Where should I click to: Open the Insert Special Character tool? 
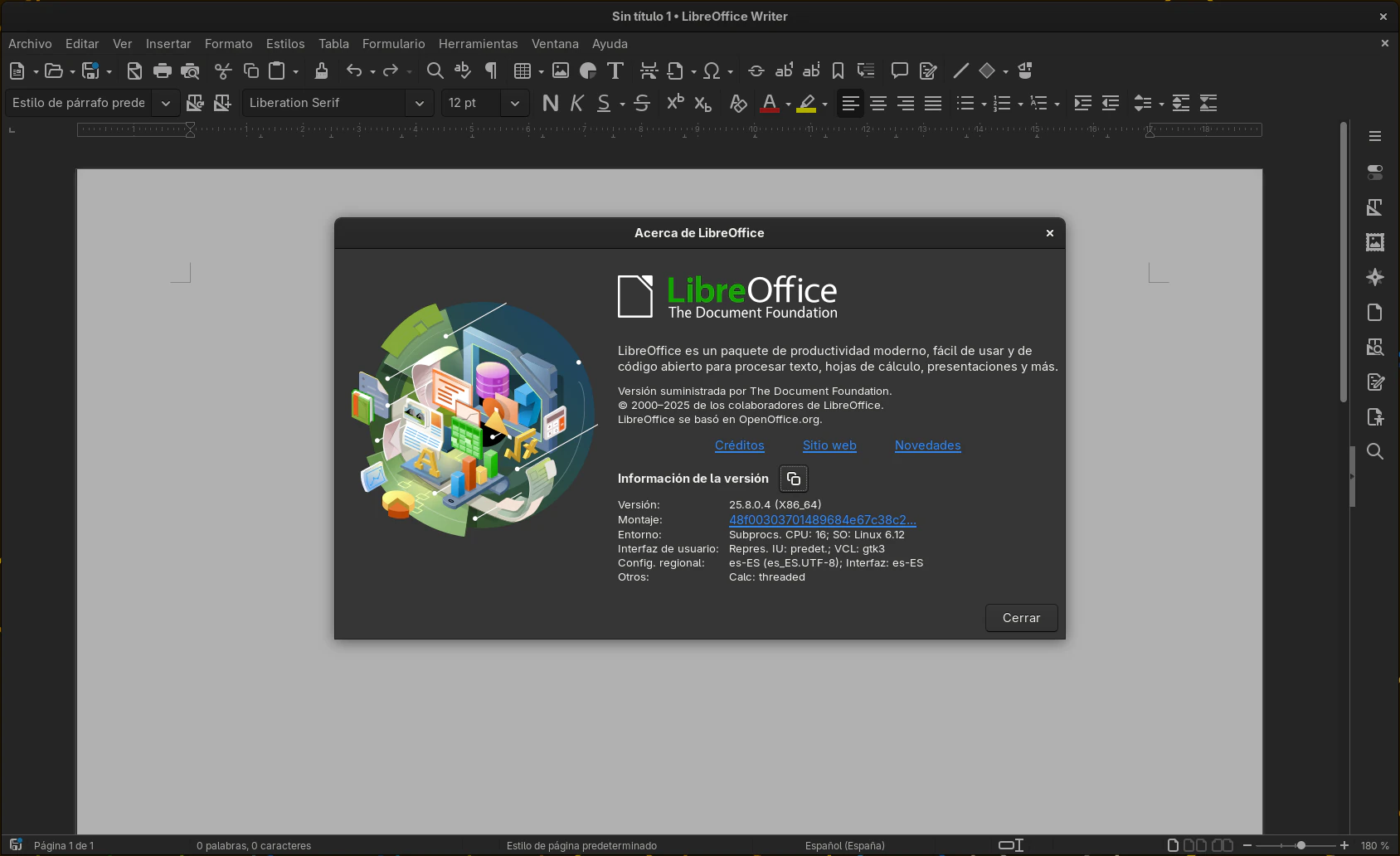(710, 71)
